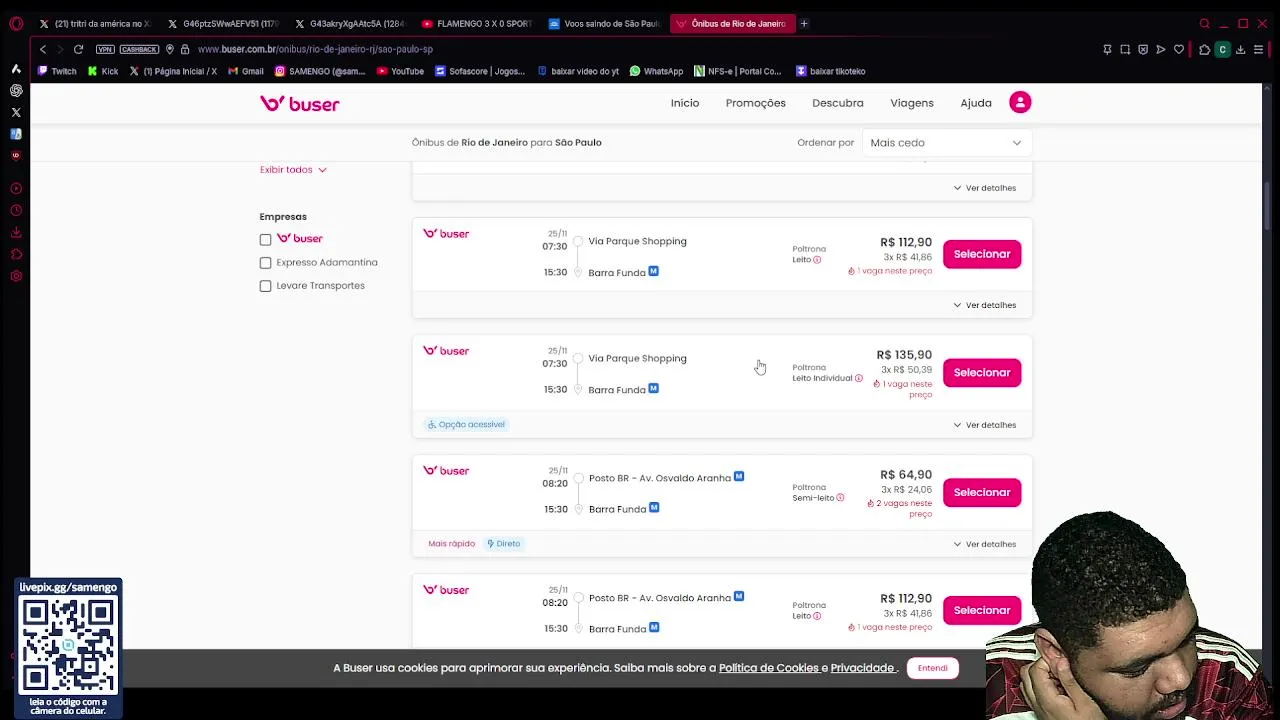Open the X panel in Opera sidebar
This screenshot has width=1280, height=720.
pos(16,112)
